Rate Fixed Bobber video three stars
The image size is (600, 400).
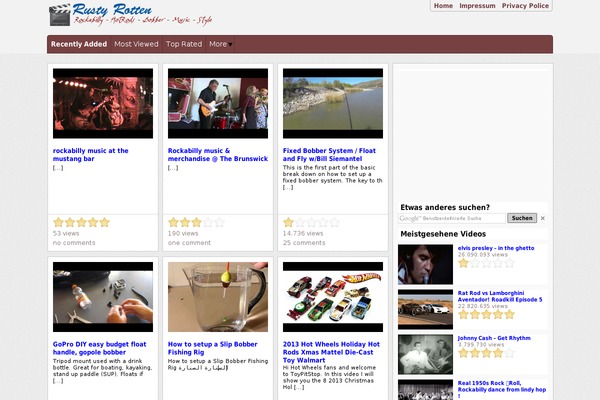[311, 222]
